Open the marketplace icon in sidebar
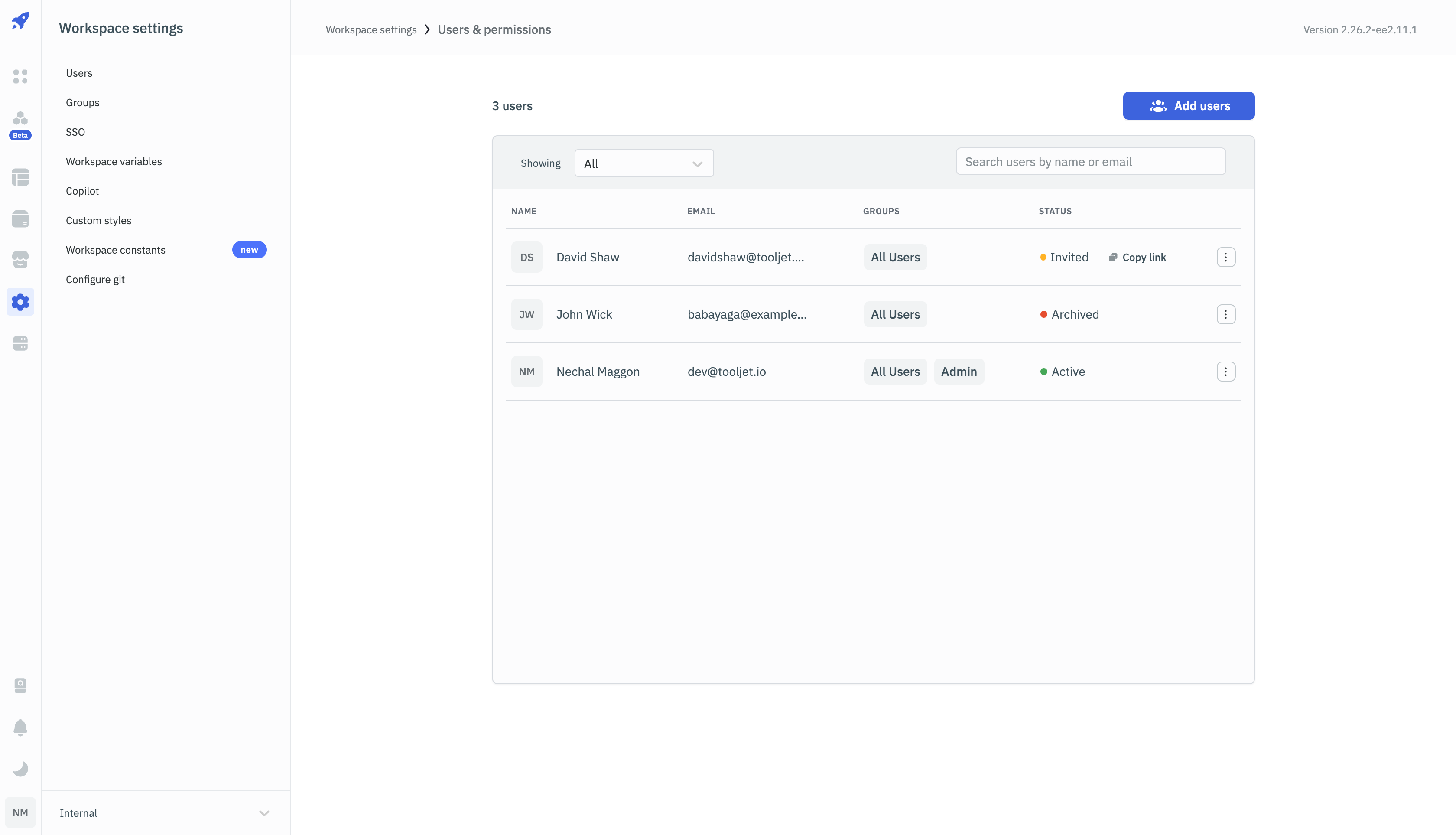 click(x=20, y=260)
